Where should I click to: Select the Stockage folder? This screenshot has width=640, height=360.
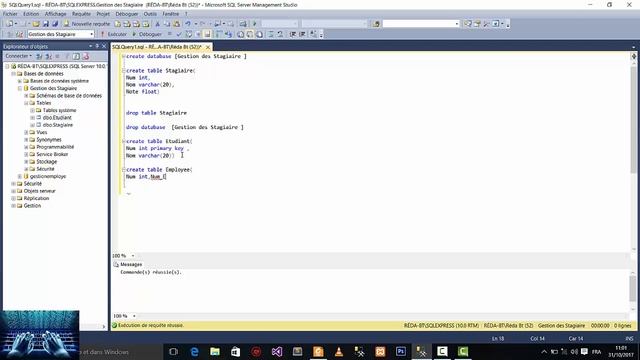(x=47, y=162)
